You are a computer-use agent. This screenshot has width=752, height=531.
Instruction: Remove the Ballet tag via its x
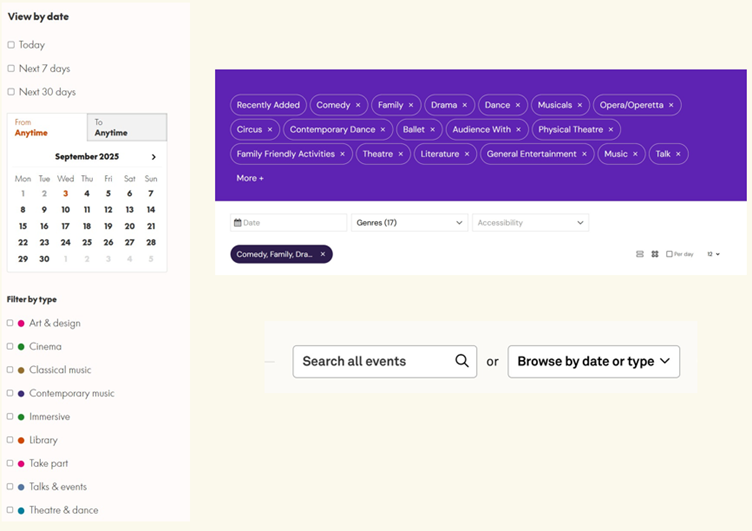[433, 130]
